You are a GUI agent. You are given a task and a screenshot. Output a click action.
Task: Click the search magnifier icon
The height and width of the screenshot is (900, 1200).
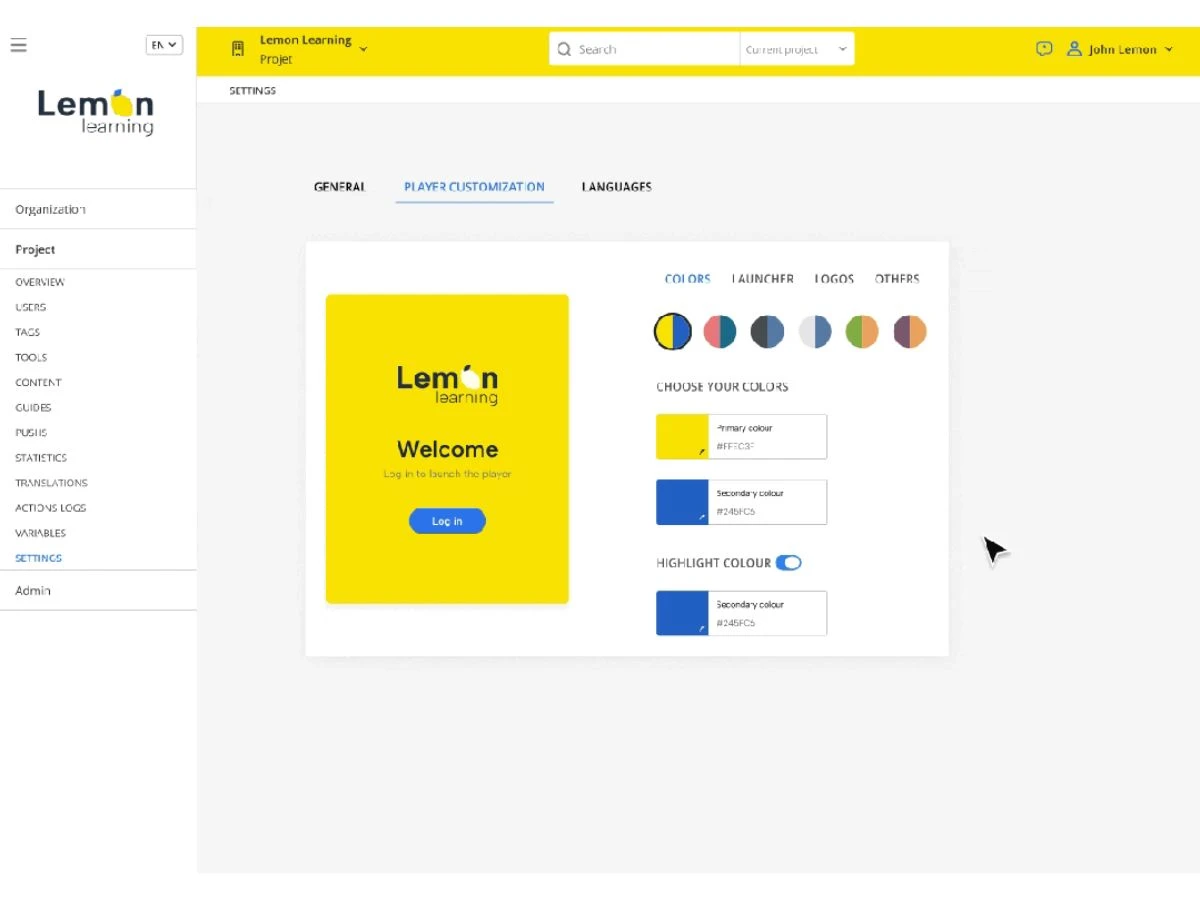tap(564, 49)
